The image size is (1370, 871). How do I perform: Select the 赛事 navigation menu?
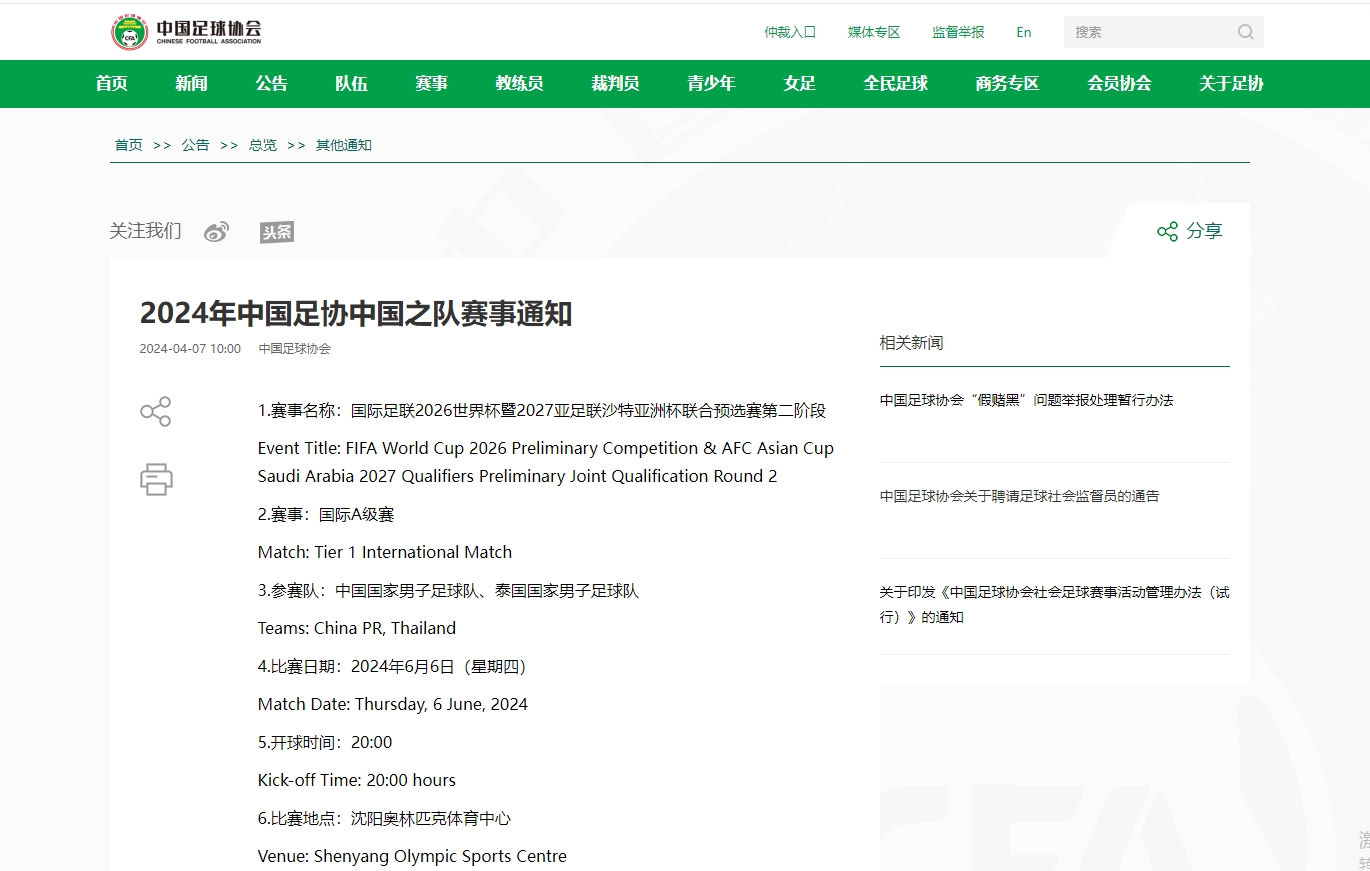coord(431,84)
